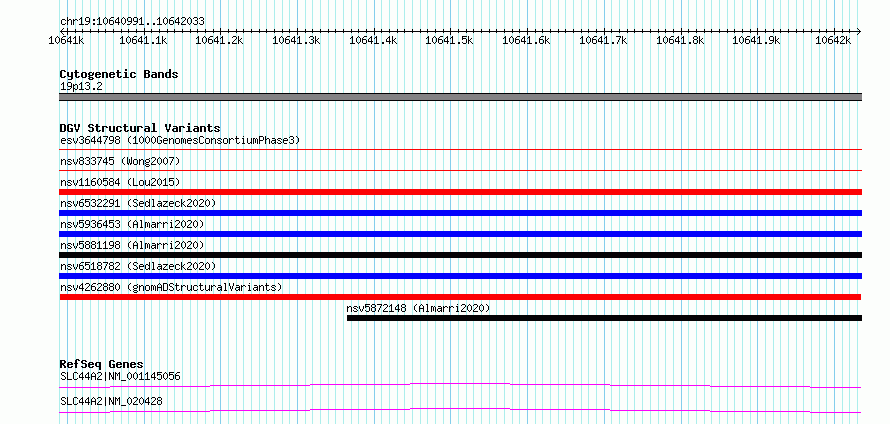Viewport: 890px width, 424px height.
Task: Click the 10641.7k ruler tick label
Action: (603, 40)
